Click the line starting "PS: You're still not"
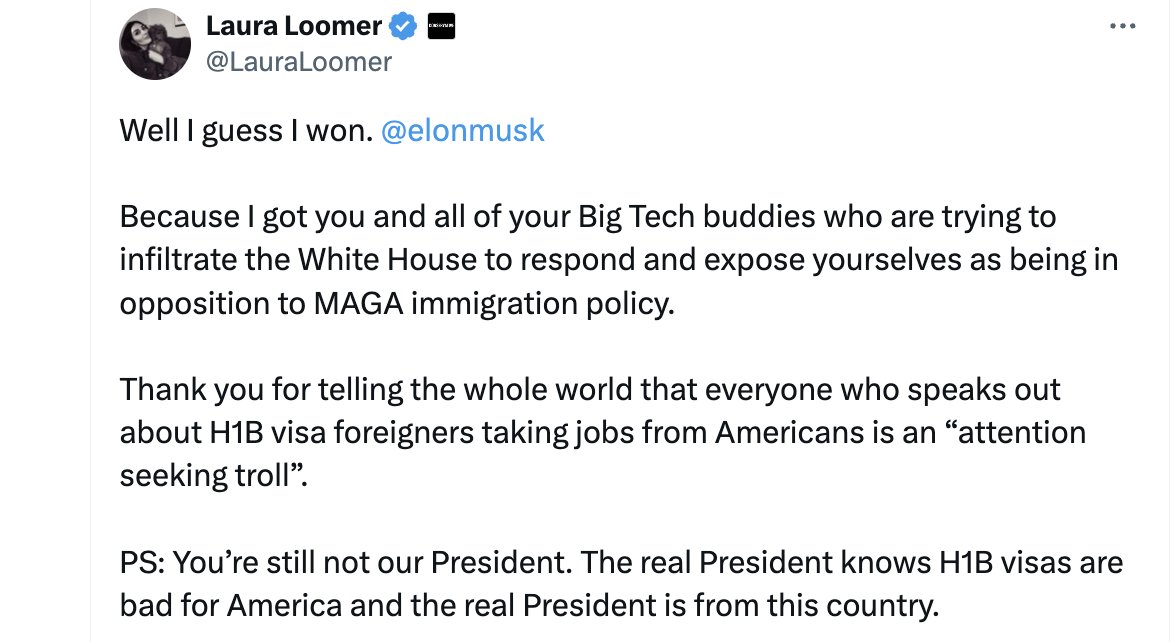 click(621, 562)
